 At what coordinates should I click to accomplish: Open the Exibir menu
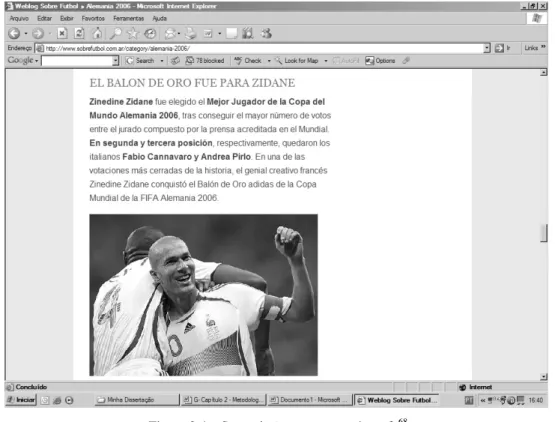point(67,18)
